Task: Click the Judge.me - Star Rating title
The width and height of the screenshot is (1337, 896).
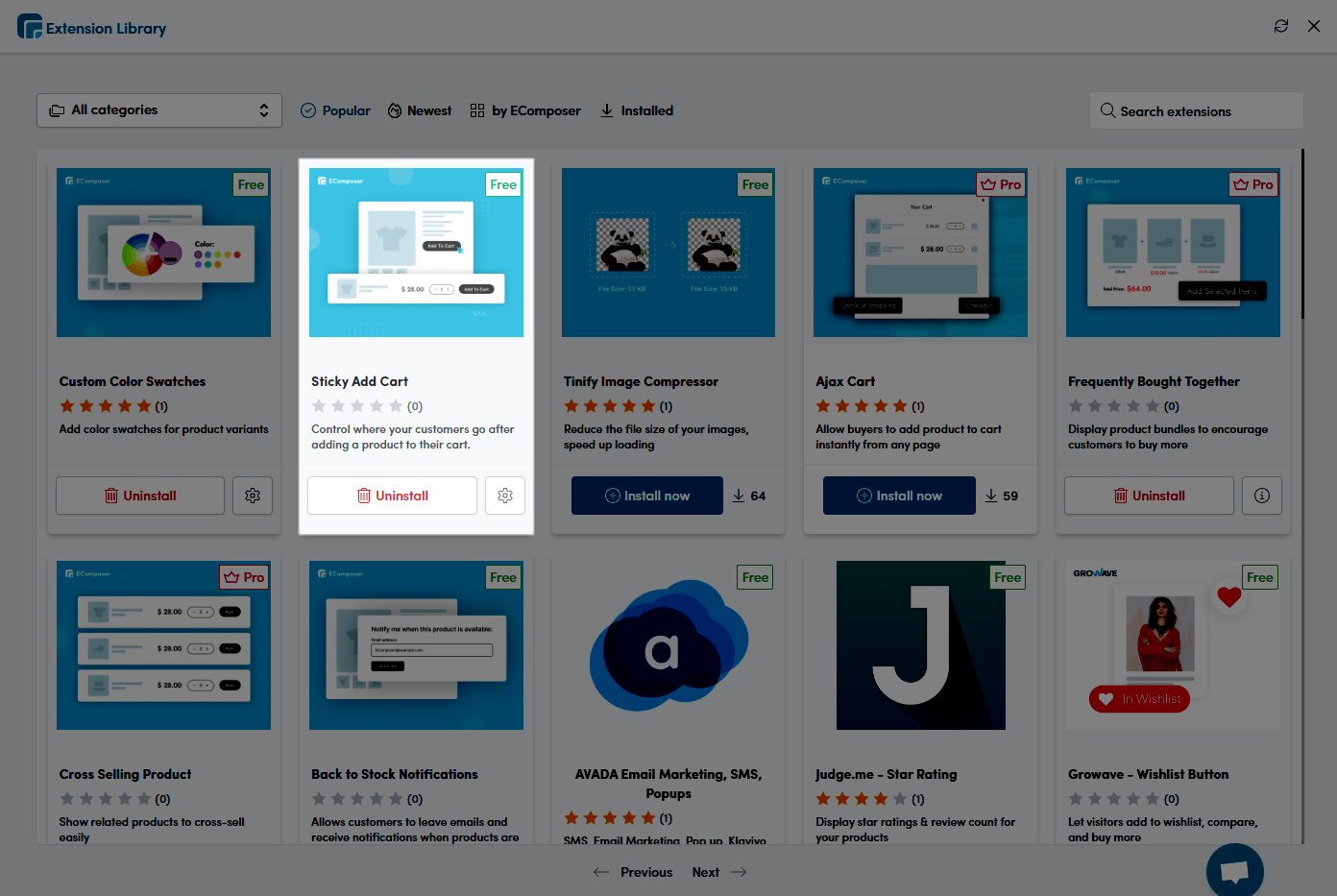Action: 886,774
